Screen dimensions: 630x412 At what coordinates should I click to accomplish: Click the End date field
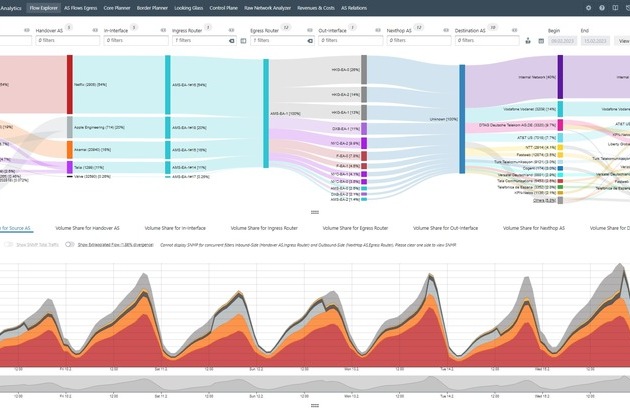tap(595, 41)
